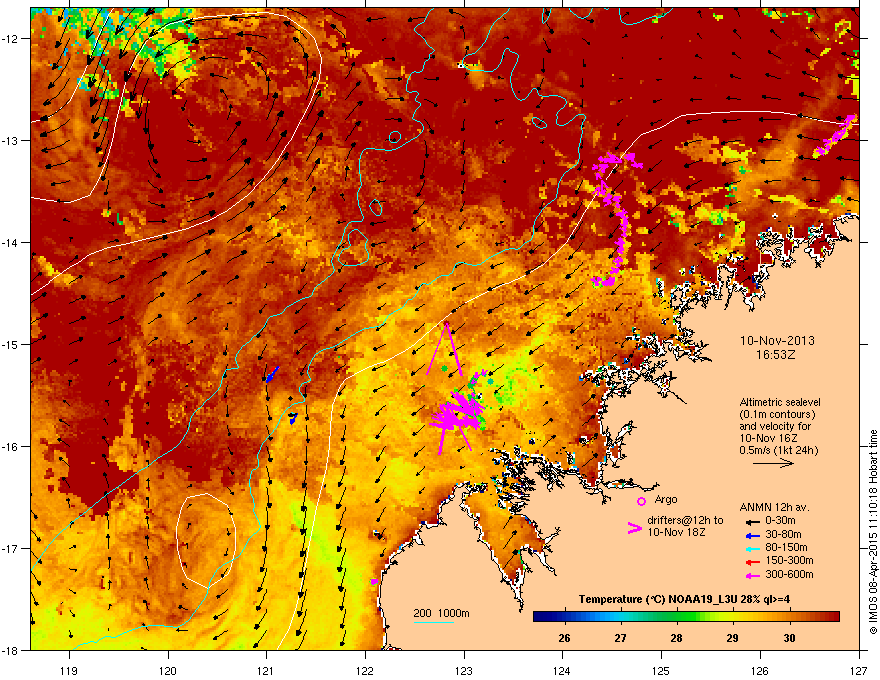Select the red 150-300m arrow legend symbol
Image resolution: width=880 pixels, height=680 pixels.
tap(753, 562)
